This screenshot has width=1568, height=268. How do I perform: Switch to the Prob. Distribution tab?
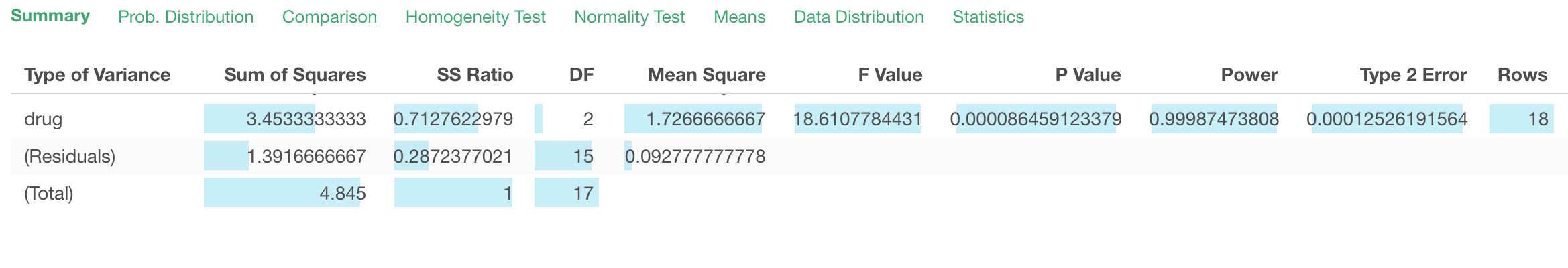pyautogui.click(x=186, y=17)
